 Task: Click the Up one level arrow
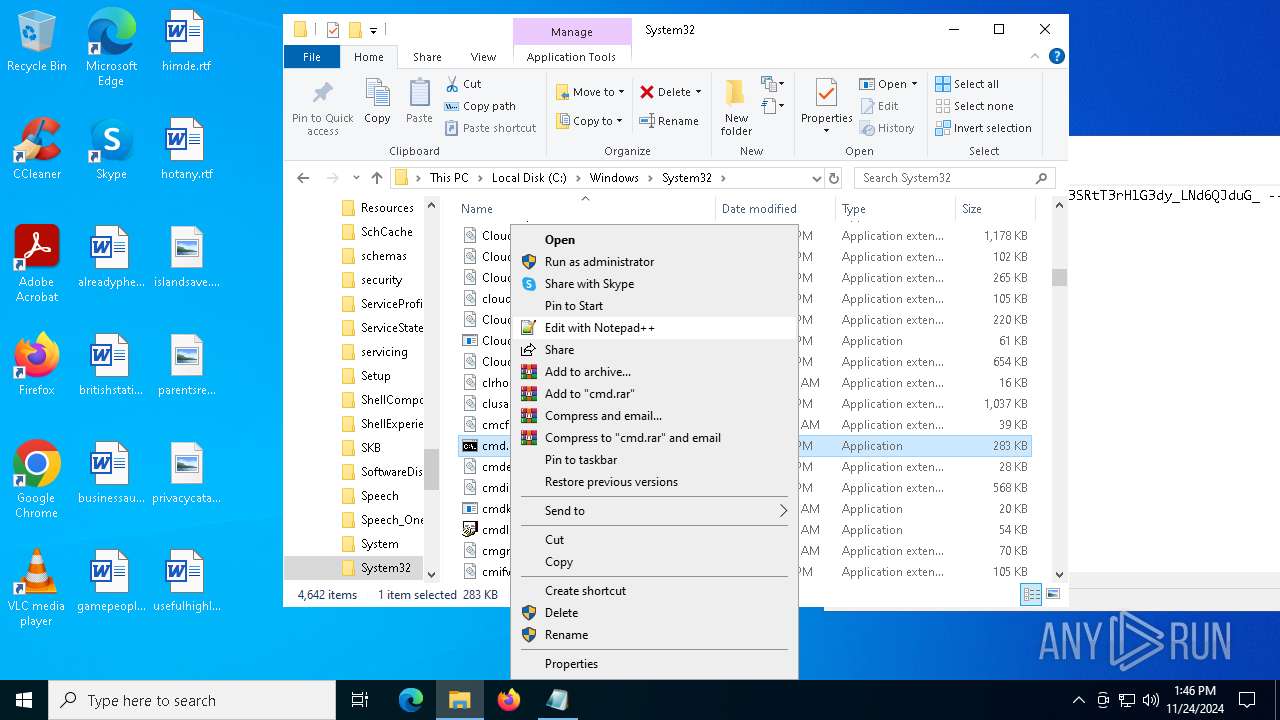tap(377, 178)
